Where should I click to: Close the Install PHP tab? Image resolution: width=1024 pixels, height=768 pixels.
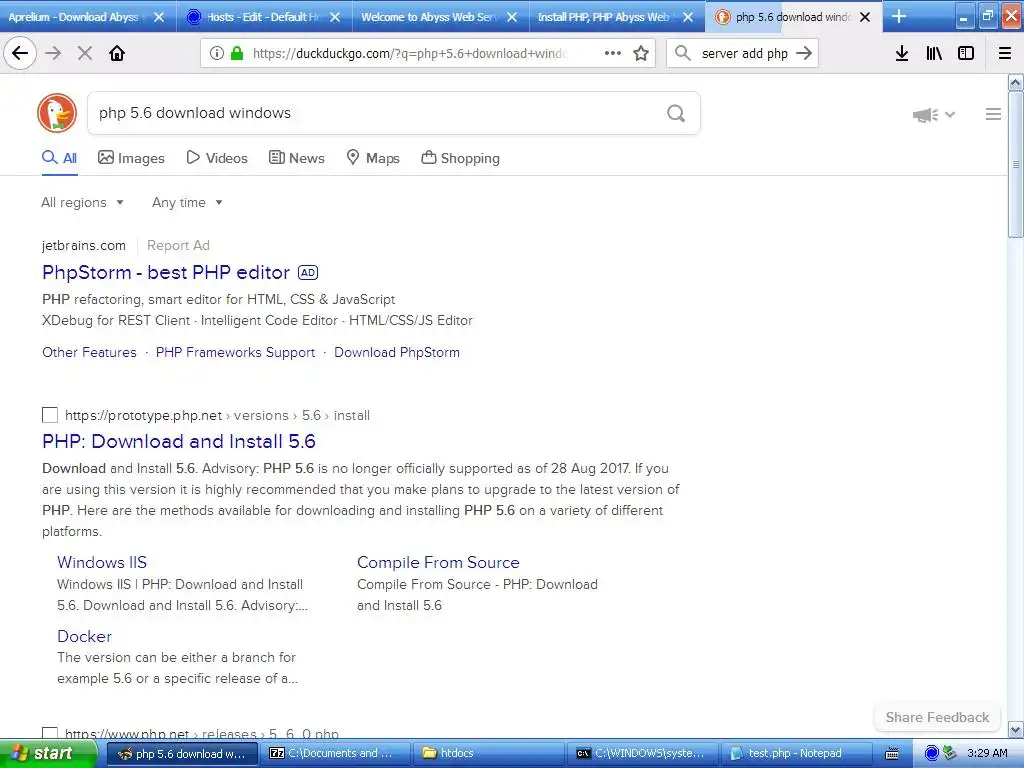coord(688,18)
